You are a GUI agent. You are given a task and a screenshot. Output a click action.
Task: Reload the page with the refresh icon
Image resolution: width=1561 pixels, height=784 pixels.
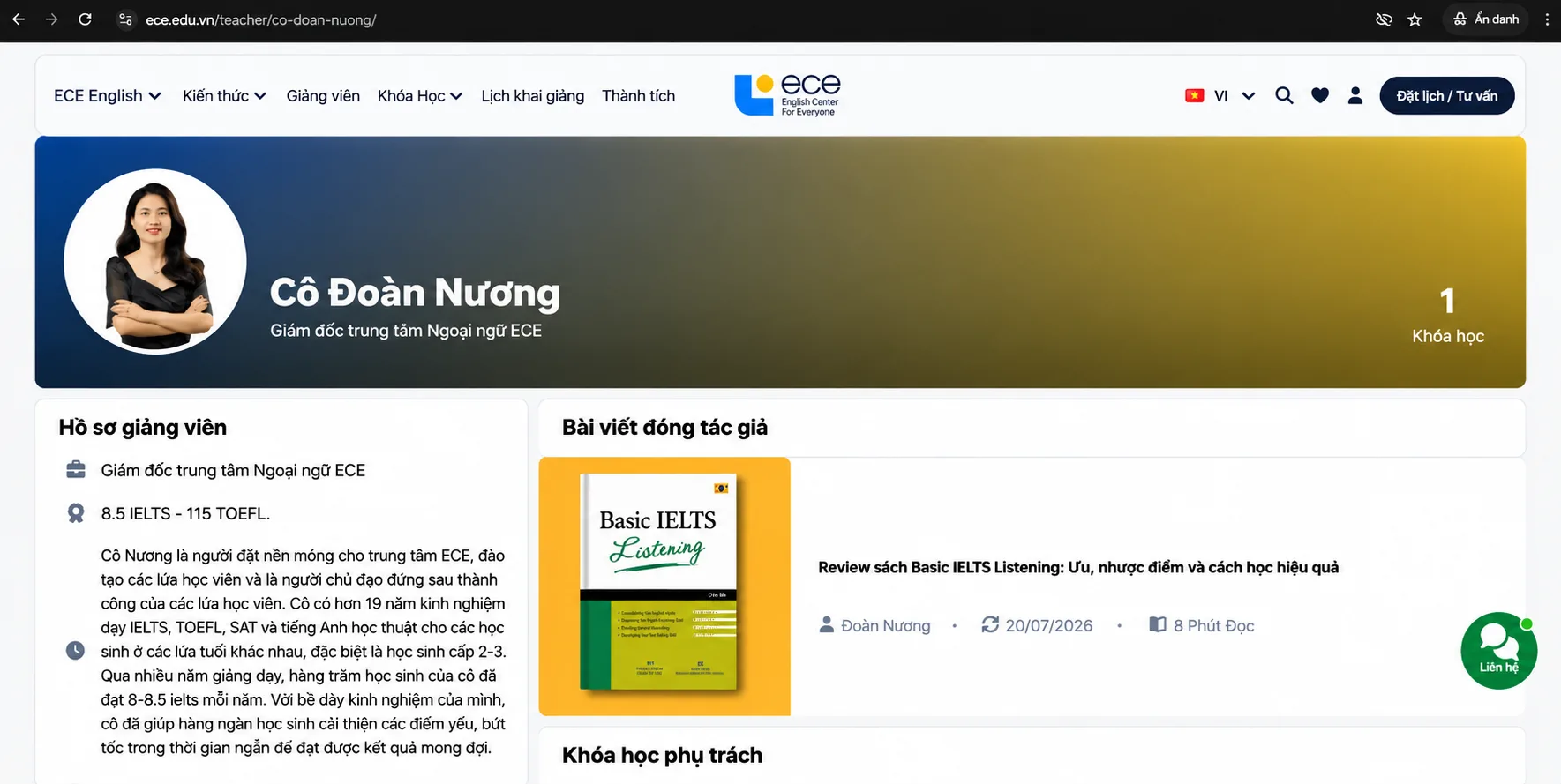tap(85, 19)
